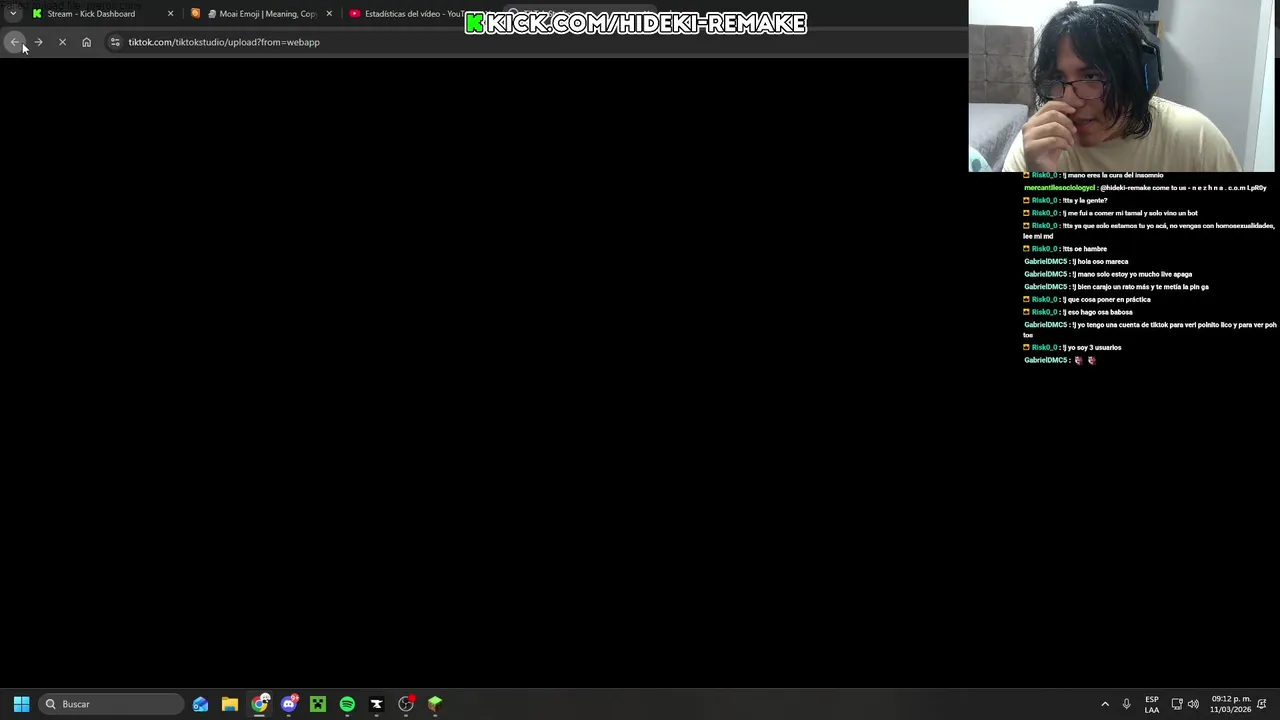Screen dimensions: 1280x720
Task: Expand the tab search dropdown arrow
Action: pyautogui.click(x=12, y=14)
